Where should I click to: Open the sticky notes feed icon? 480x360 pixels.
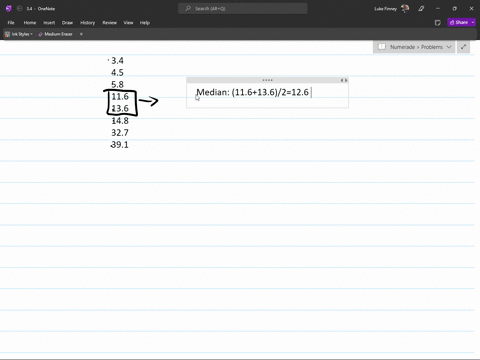pos(438,23)
